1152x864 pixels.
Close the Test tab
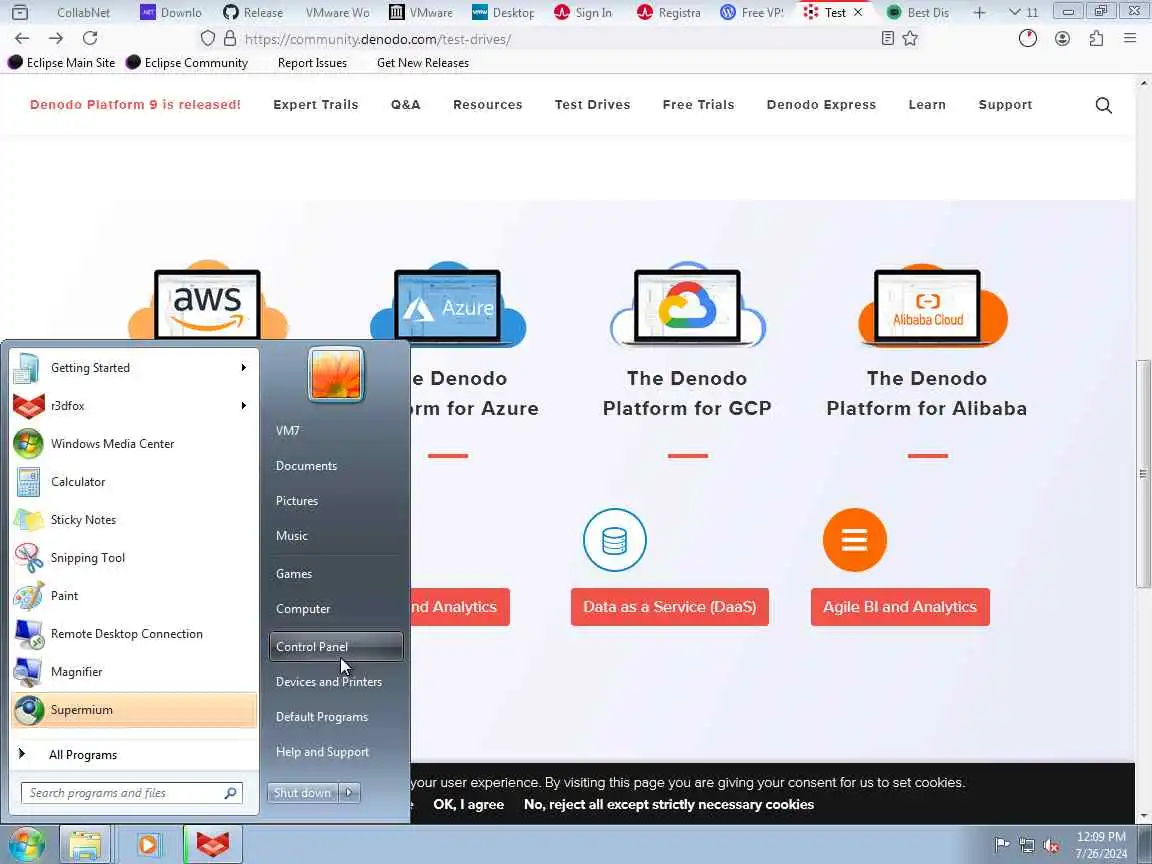click(x=857, y=12)
